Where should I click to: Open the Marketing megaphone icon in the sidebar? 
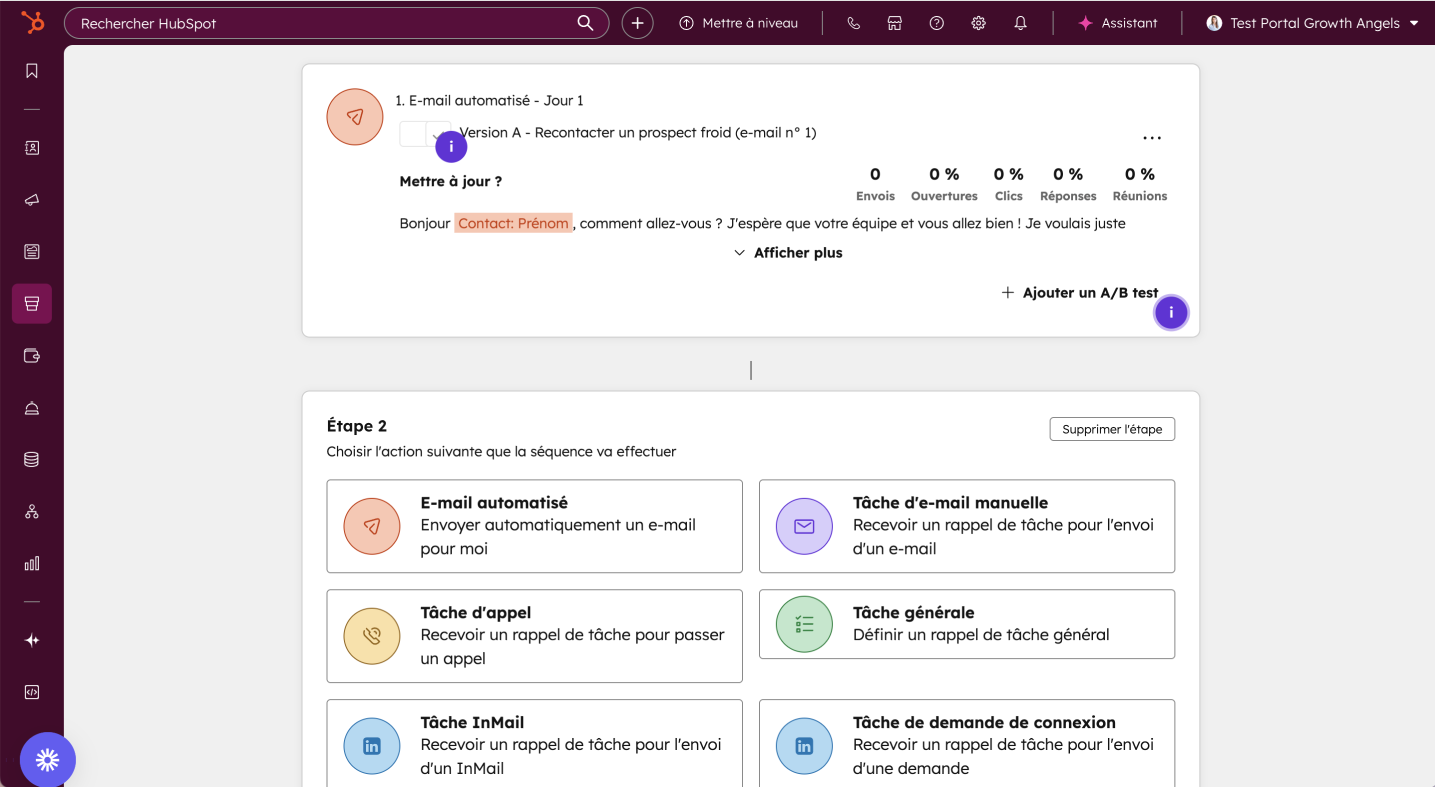click(x=31, y=199)
